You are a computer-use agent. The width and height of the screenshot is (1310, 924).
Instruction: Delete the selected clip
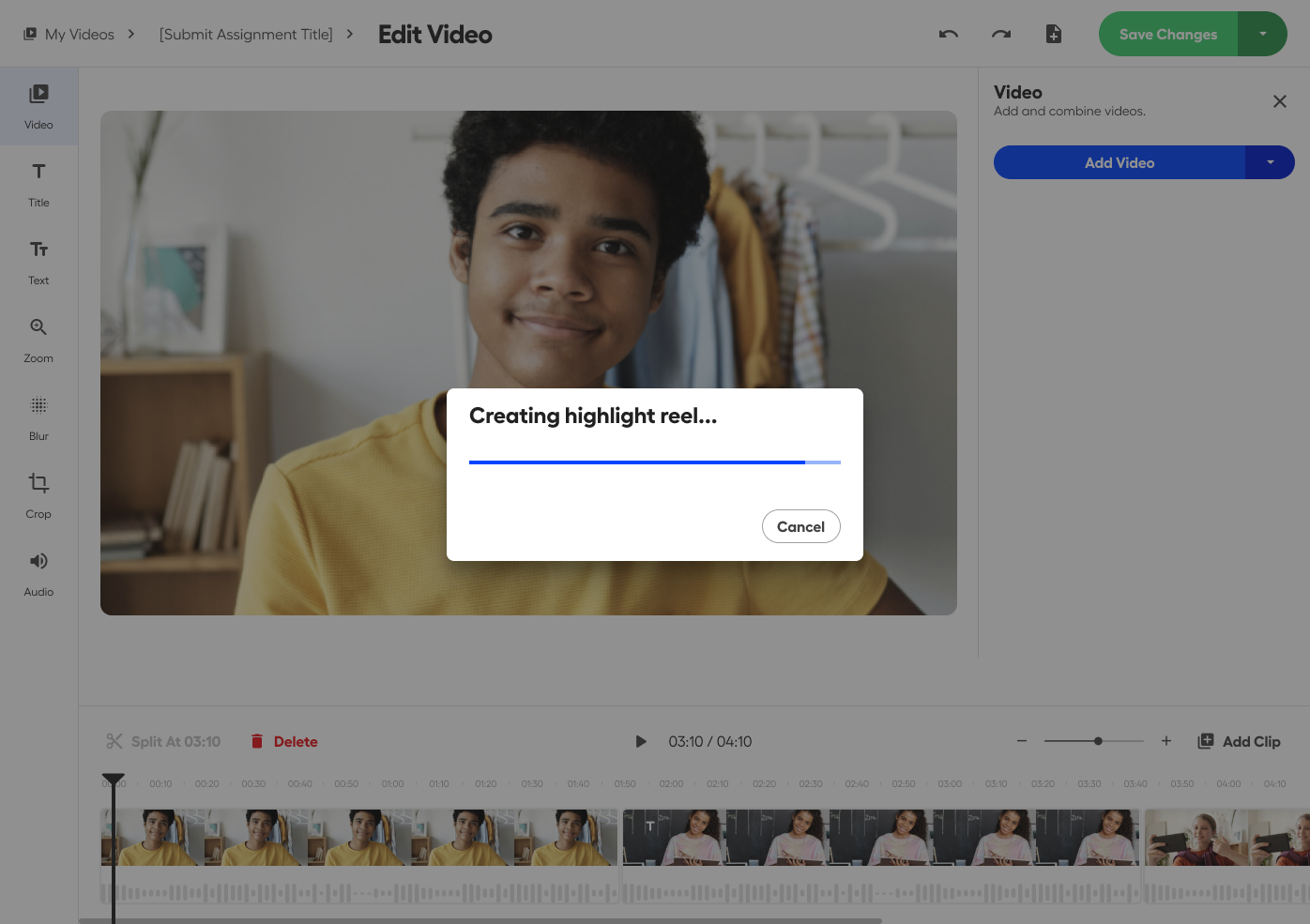[x=284, y=742]
